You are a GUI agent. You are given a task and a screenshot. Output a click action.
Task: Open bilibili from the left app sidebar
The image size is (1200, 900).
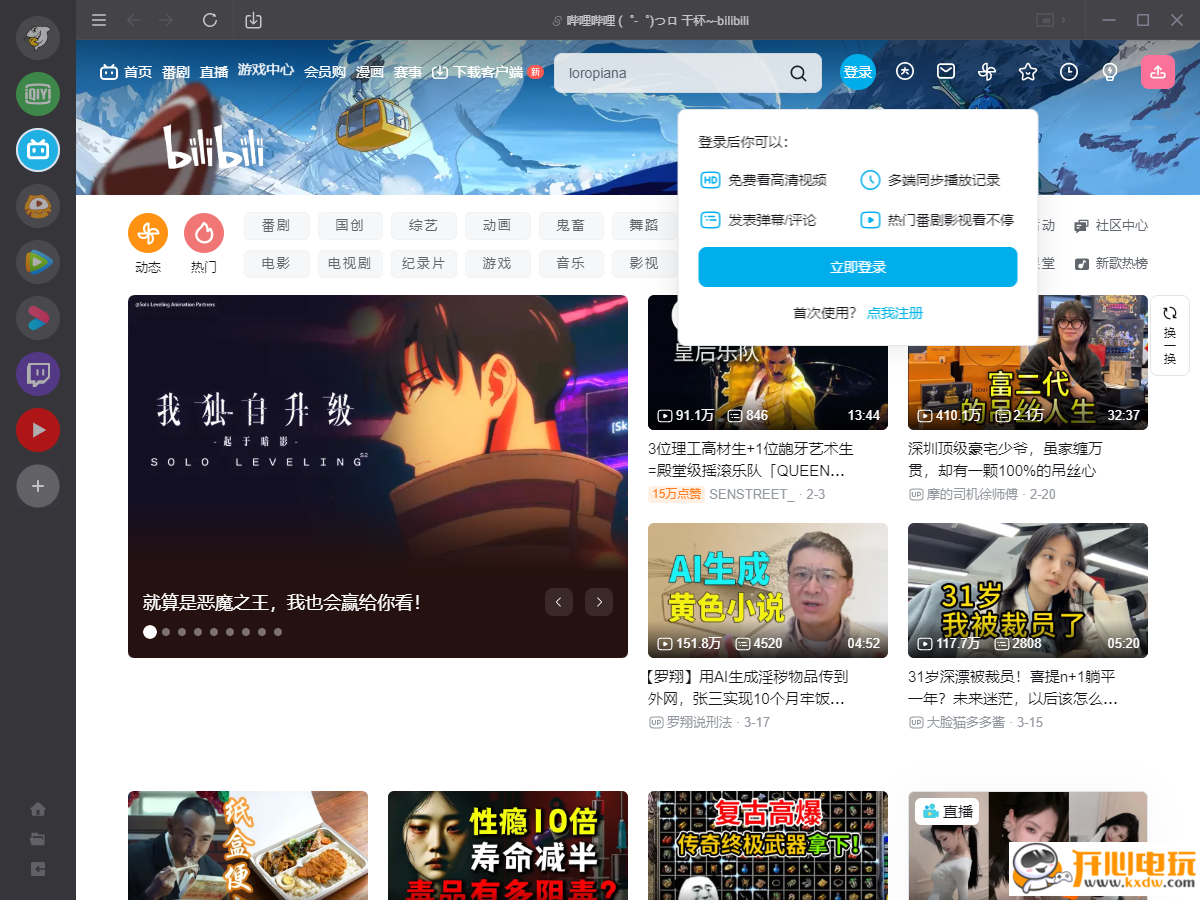coord(37,150)
